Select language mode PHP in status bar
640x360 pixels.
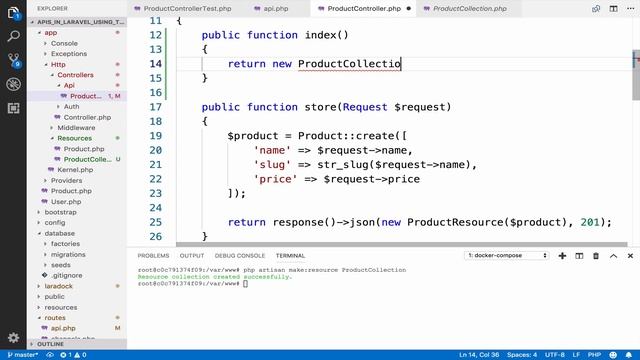pyautogui.click(x=594, y=355)
